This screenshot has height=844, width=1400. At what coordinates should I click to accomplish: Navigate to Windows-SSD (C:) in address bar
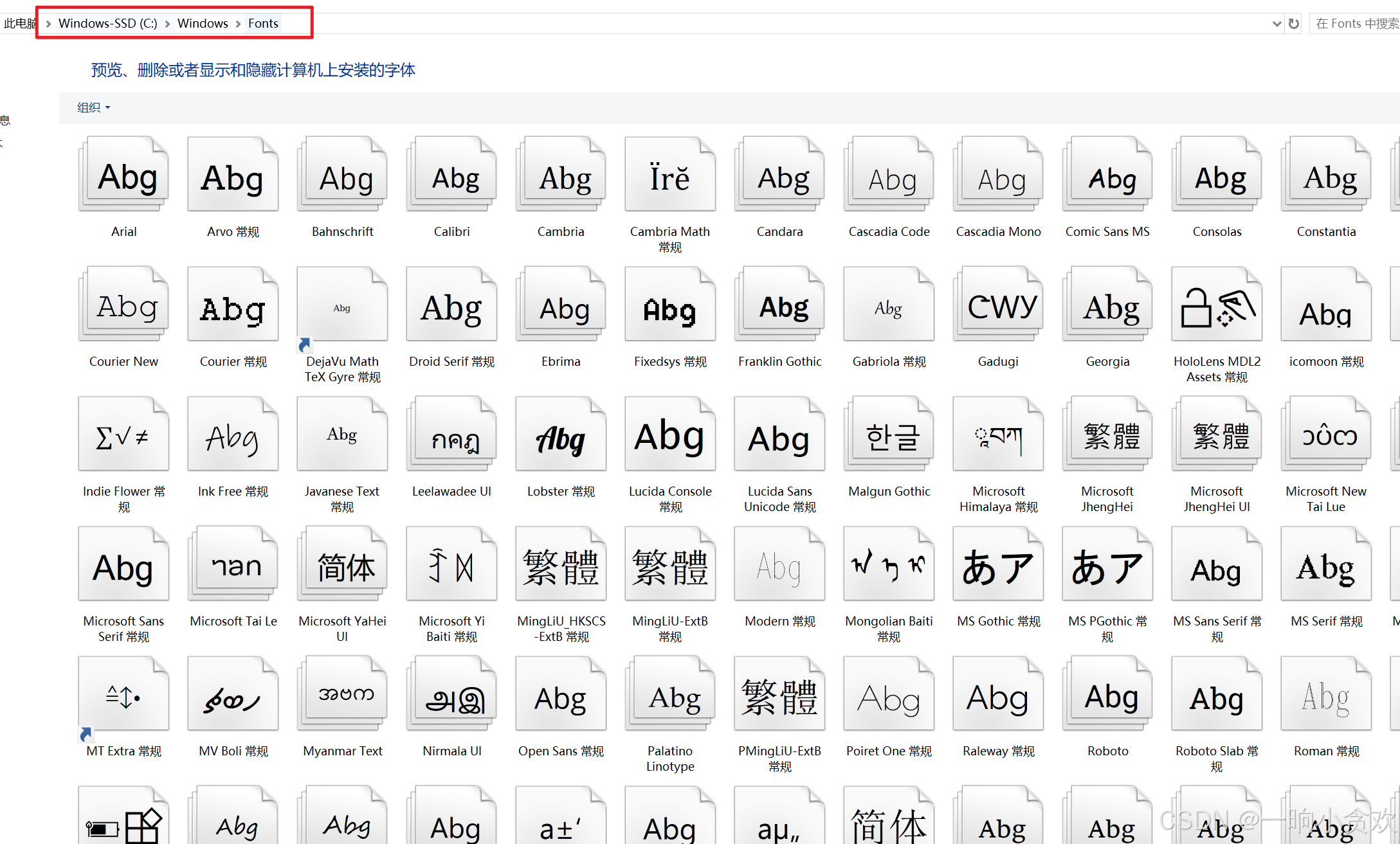107,24
